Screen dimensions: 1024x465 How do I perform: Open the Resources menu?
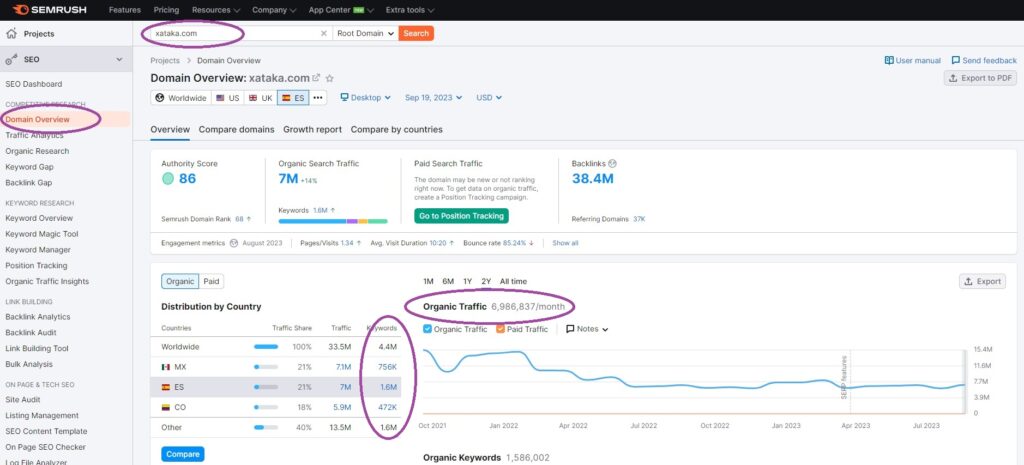pos(216,10)
